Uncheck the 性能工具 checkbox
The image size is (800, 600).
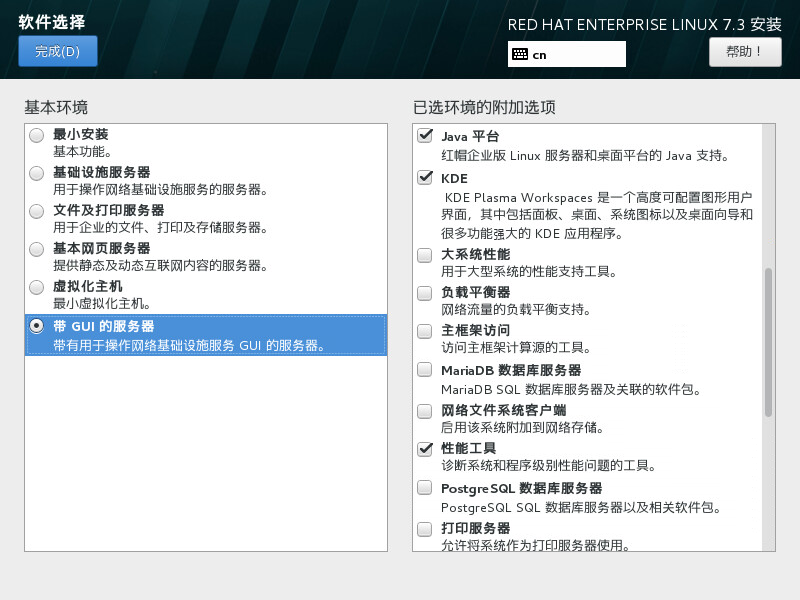[424, 449]
